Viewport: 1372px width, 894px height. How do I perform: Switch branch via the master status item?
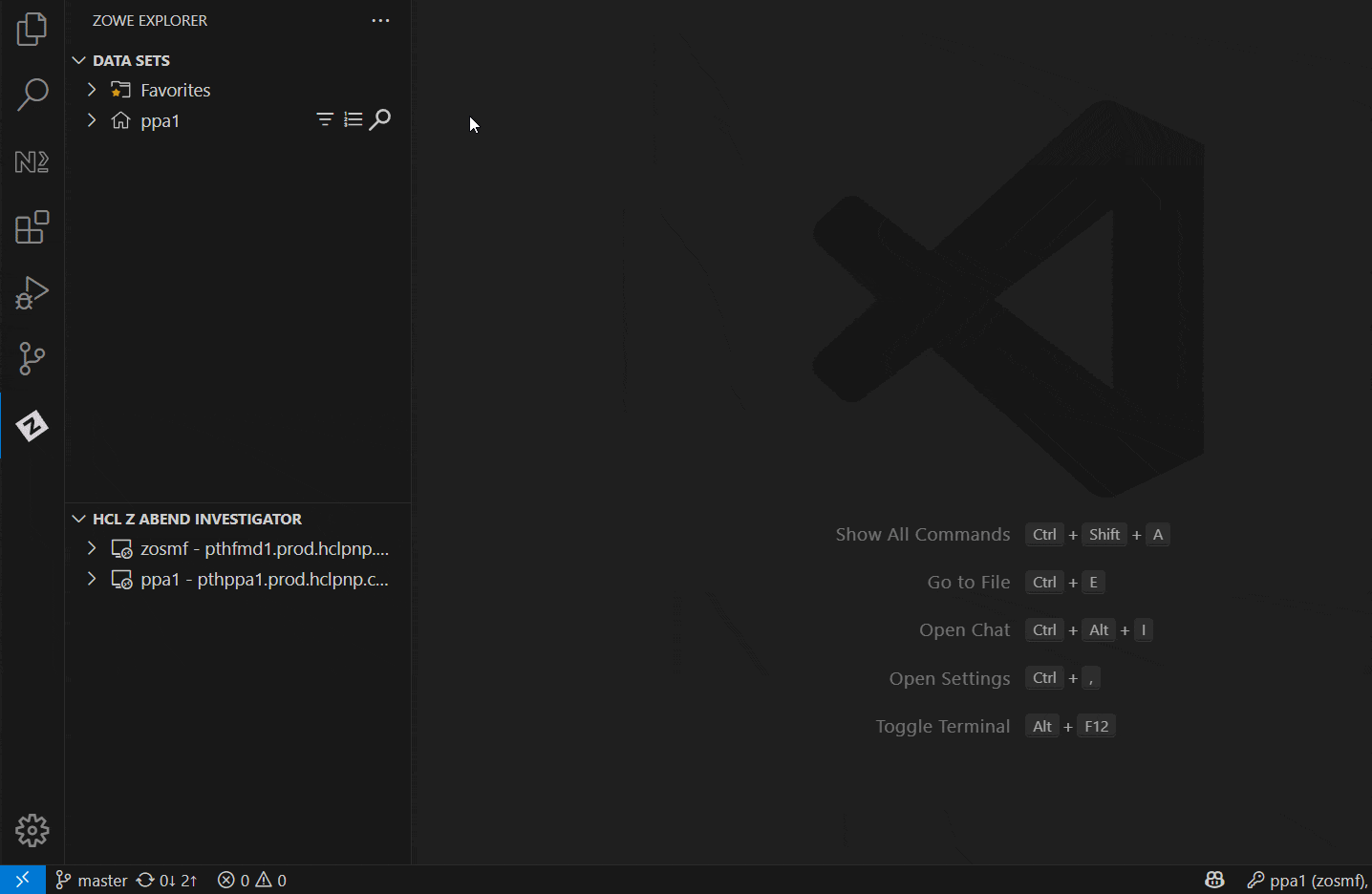coord(92,880)
